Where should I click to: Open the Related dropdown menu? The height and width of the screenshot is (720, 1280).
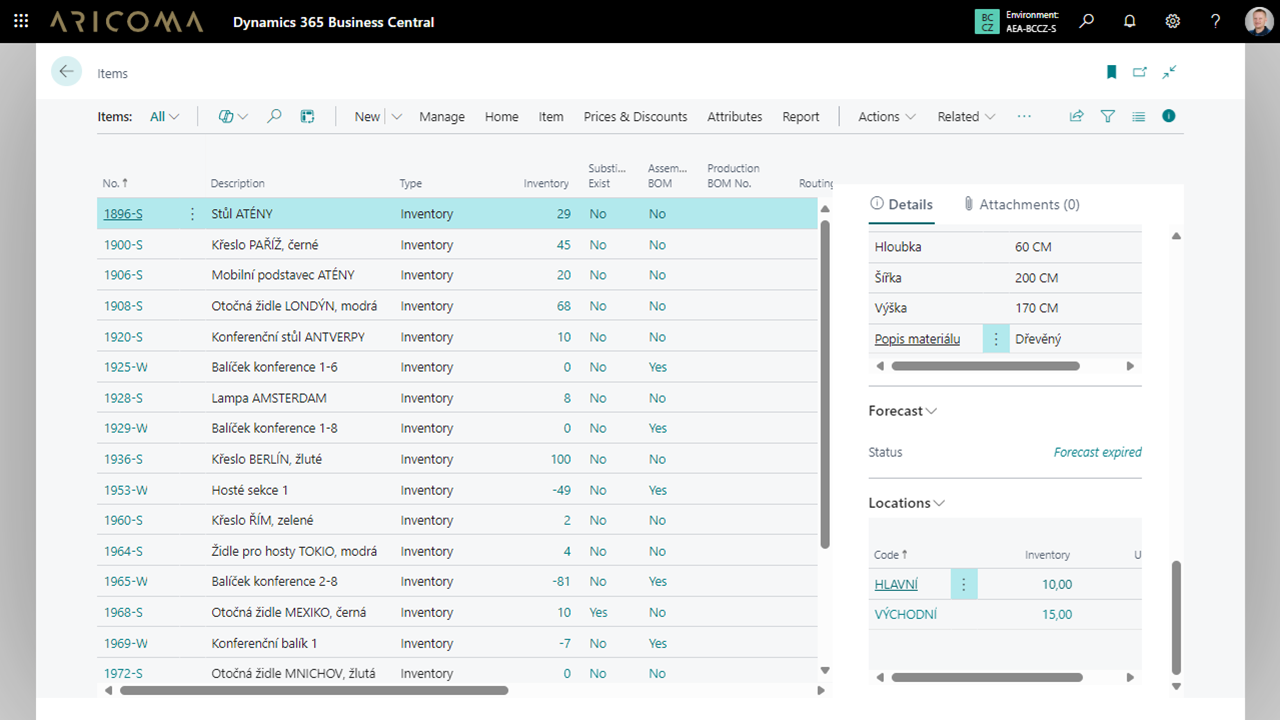coord(966,116)
